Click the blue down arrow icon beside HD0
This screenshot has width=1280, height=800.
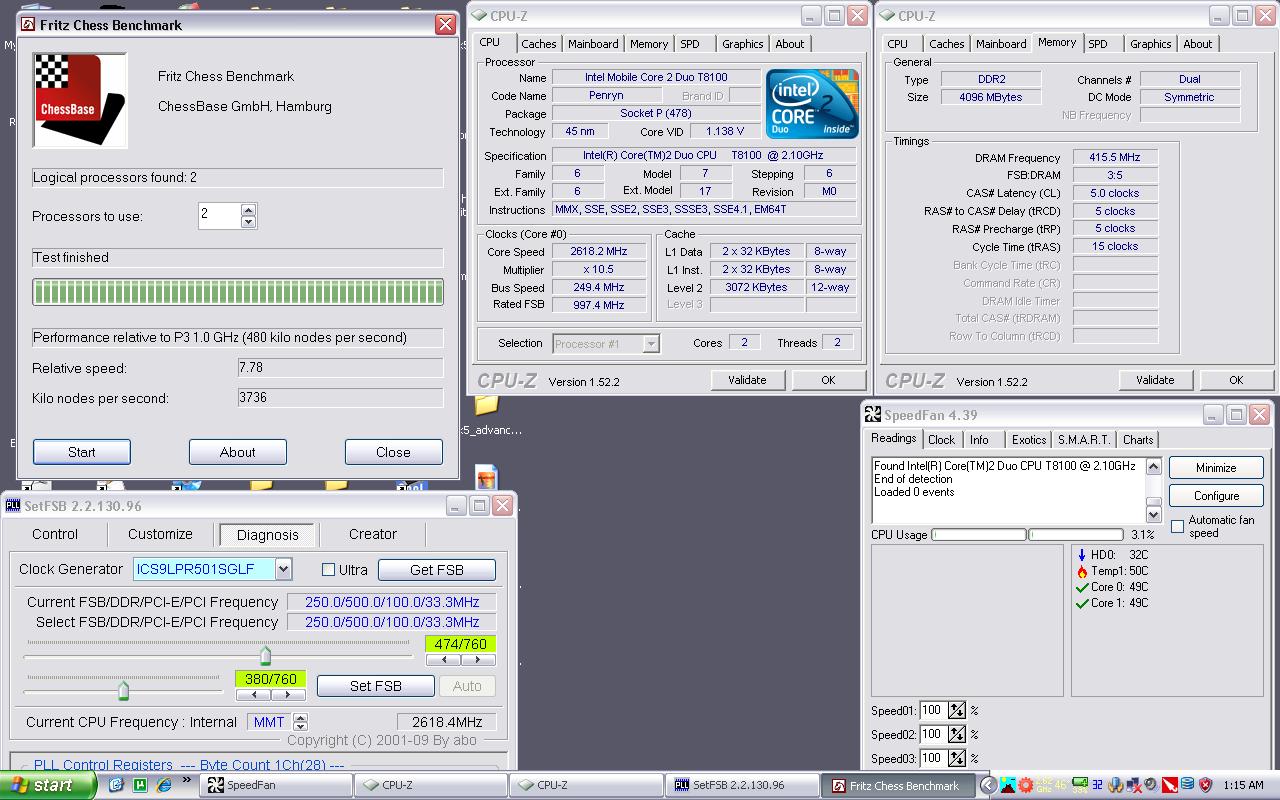1082,555
